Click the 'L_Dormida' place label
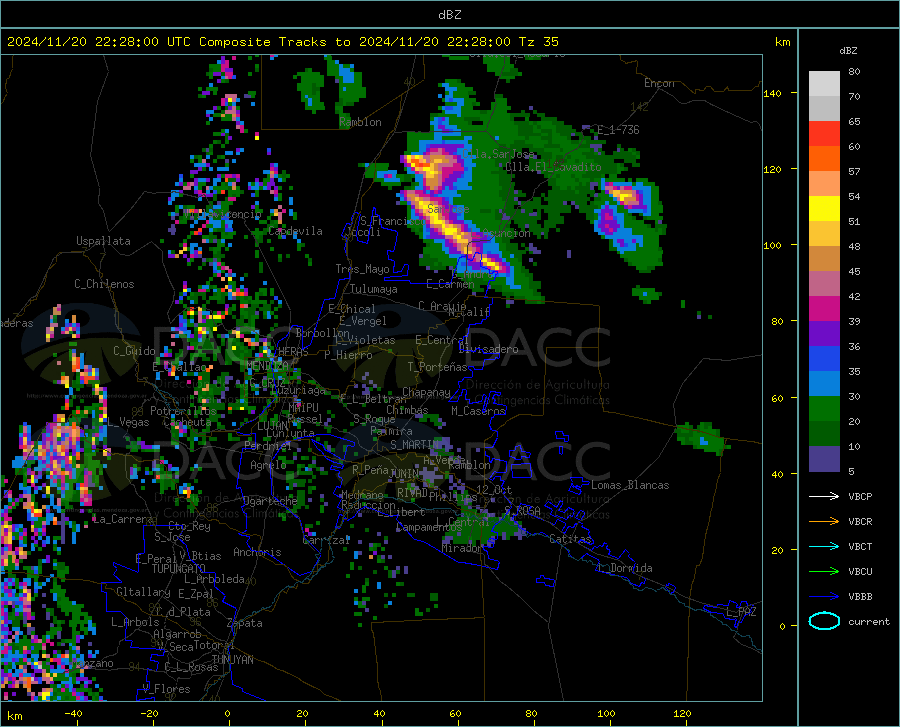The image size is (900, 727). tap(625, 568)
